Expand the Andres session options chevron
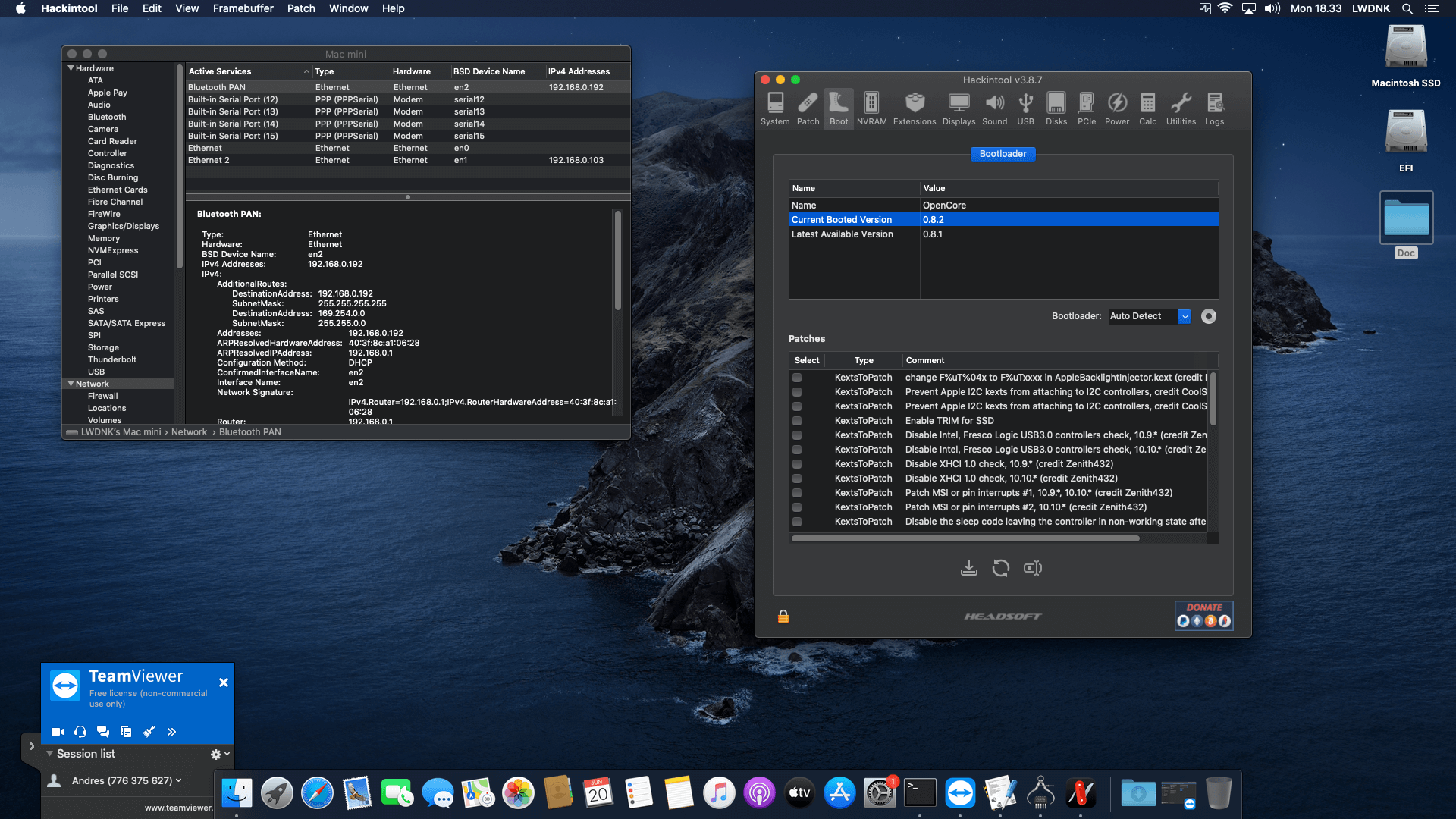 (x=179, y=780)
